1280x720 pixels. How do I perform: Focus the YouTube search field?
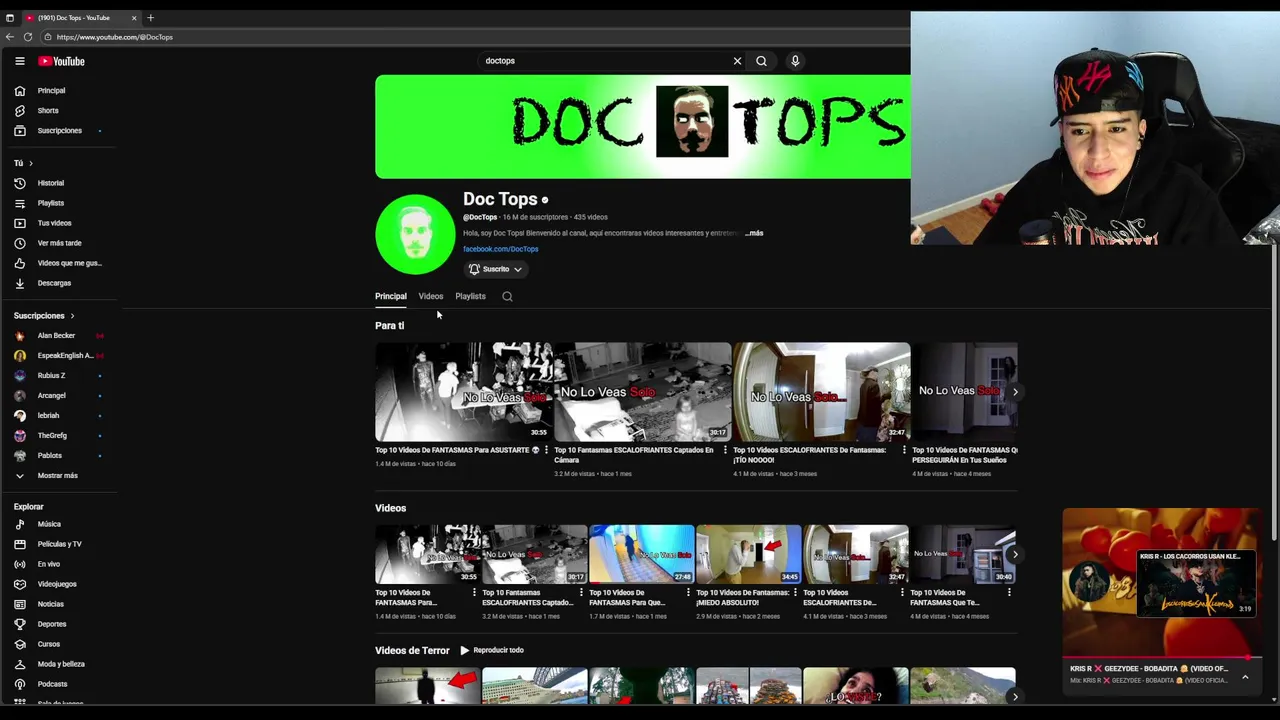point(605,61)
